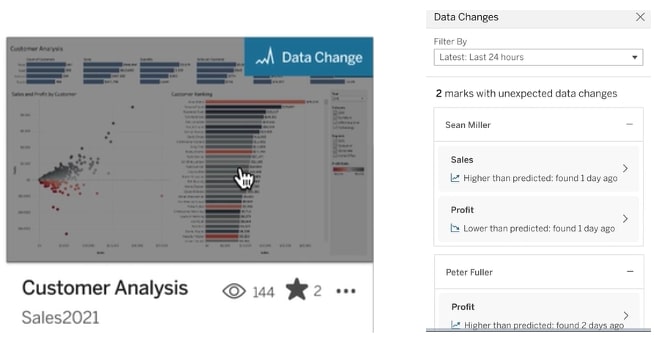Screen dimensions: 654x364
Task: Open the three-dot more actions menu
Action: pyautogui.click(x=346, y=291)
